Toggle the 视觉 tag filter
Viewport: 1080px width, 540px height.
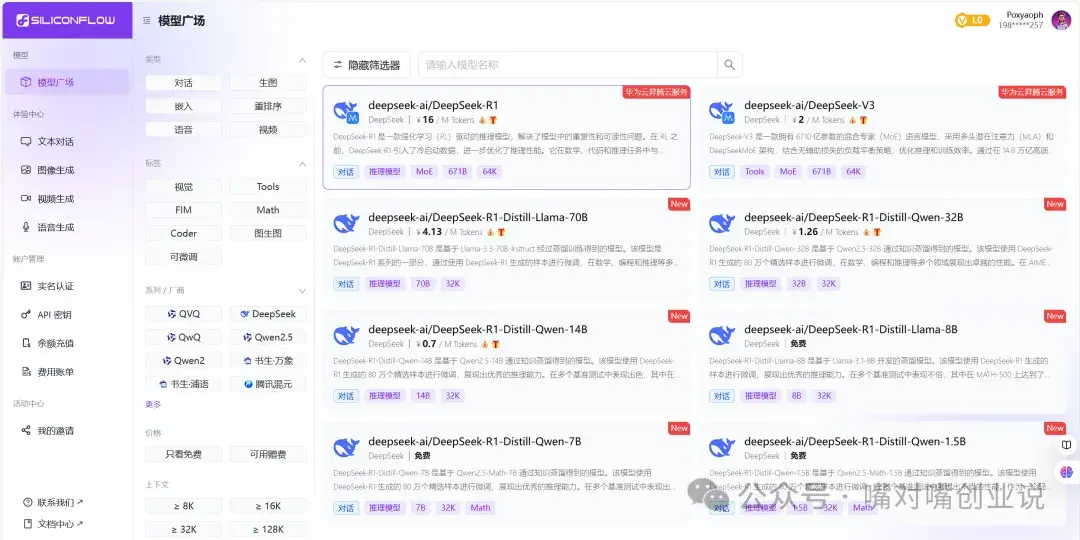pyautogui.click(x=183, y=187)
